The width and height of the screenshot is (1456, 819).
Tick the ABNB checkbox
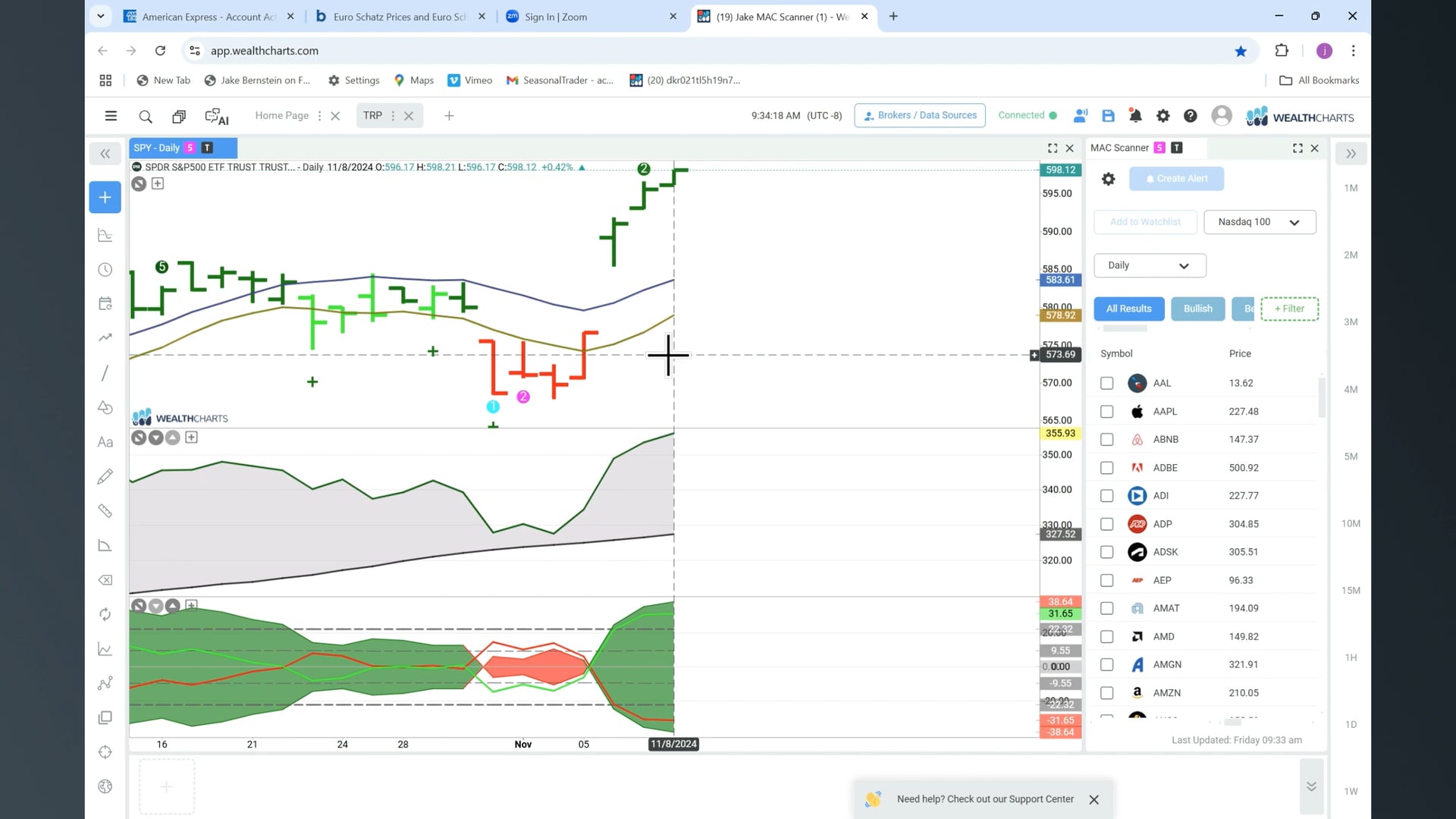pos(1106,440)
